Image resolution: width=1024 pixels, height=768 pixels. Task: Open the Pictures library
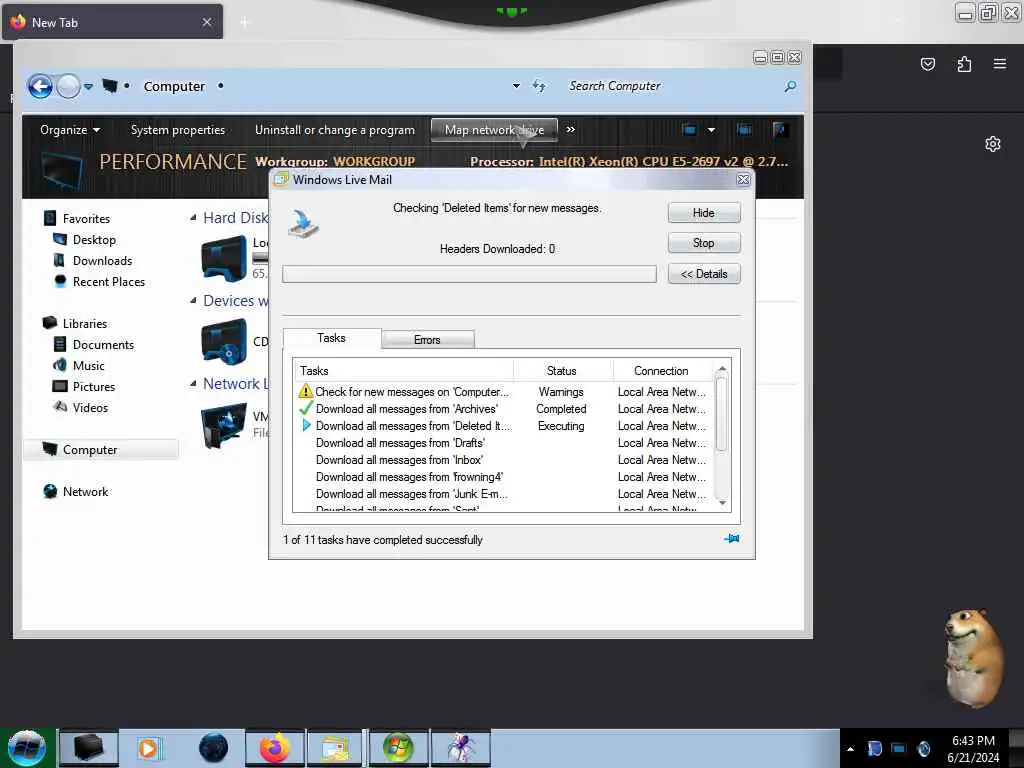[93, 386]
